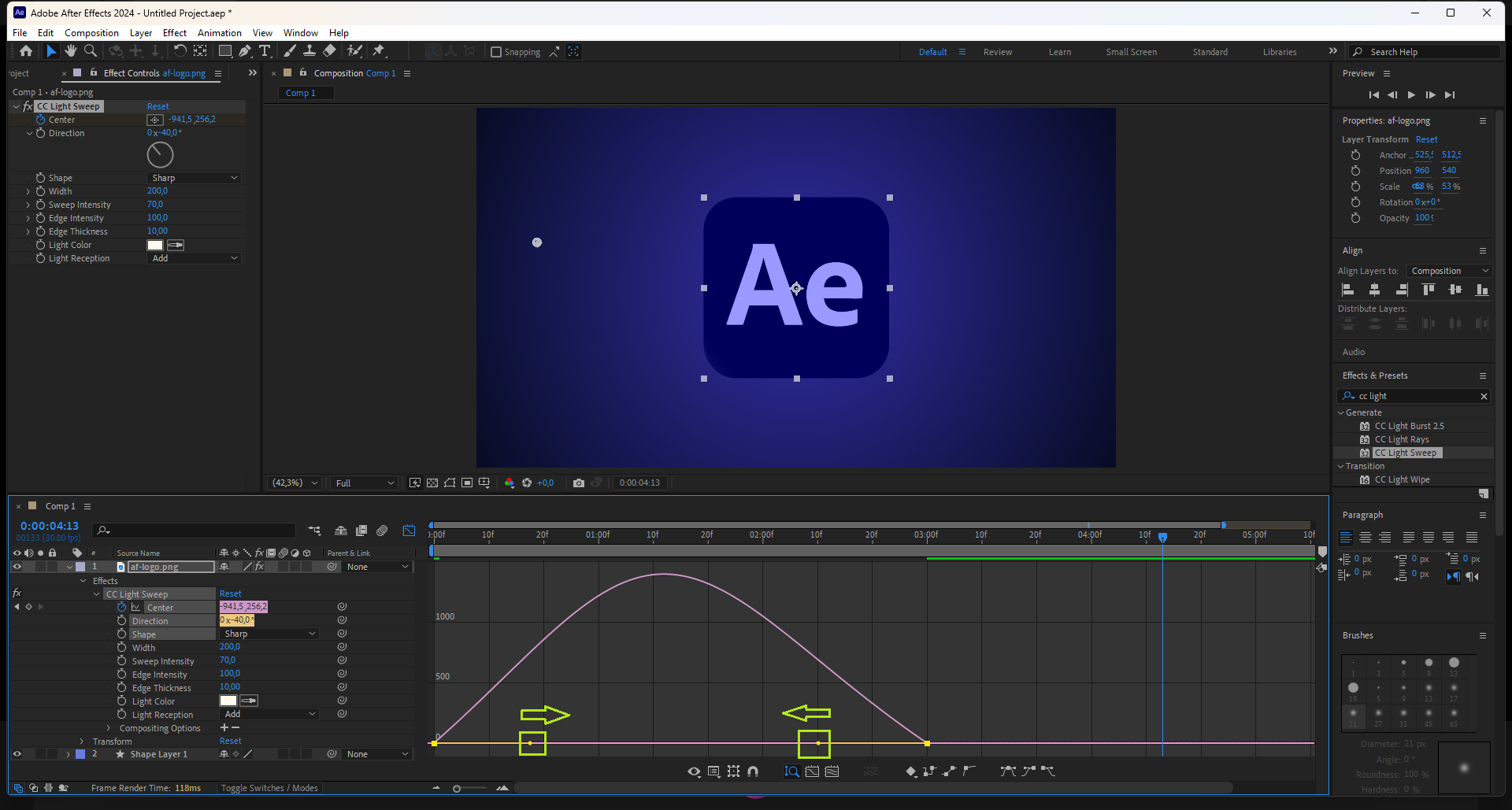Enable the Snapping checkbox
1512x810 pixels.
(x=496, y=52)
